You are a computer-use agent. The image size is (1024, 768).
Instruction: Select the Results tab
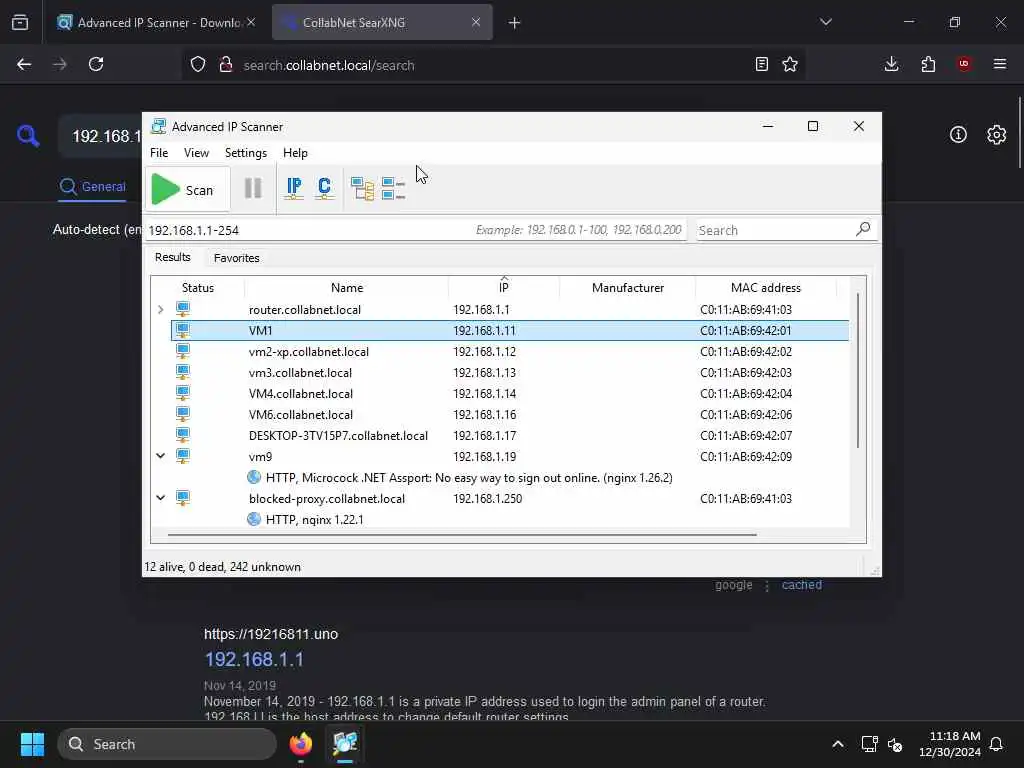pos(172,257)
